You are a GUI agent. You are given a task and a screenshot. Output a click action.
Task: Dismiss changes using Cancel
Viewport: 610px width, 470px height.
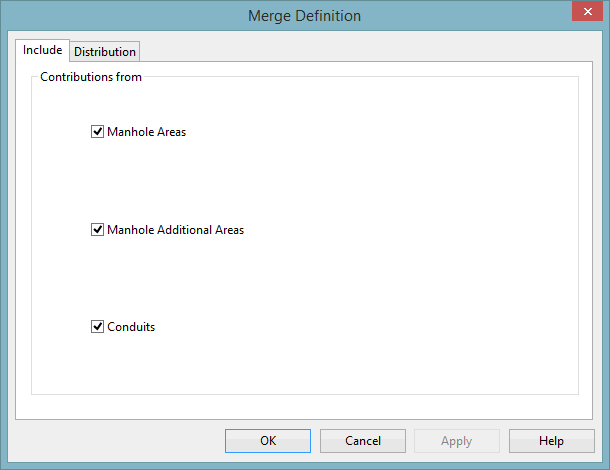(363, 441)
